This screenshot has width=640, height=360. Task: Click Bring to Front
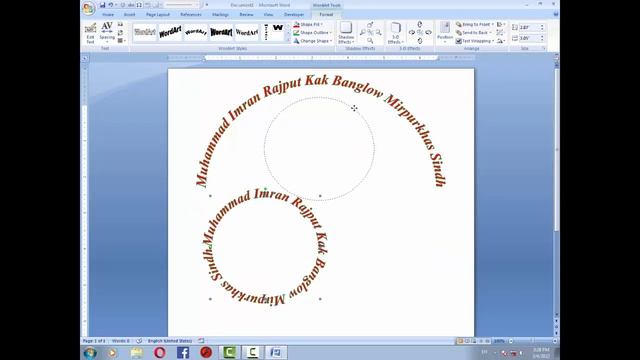[475, 24]
